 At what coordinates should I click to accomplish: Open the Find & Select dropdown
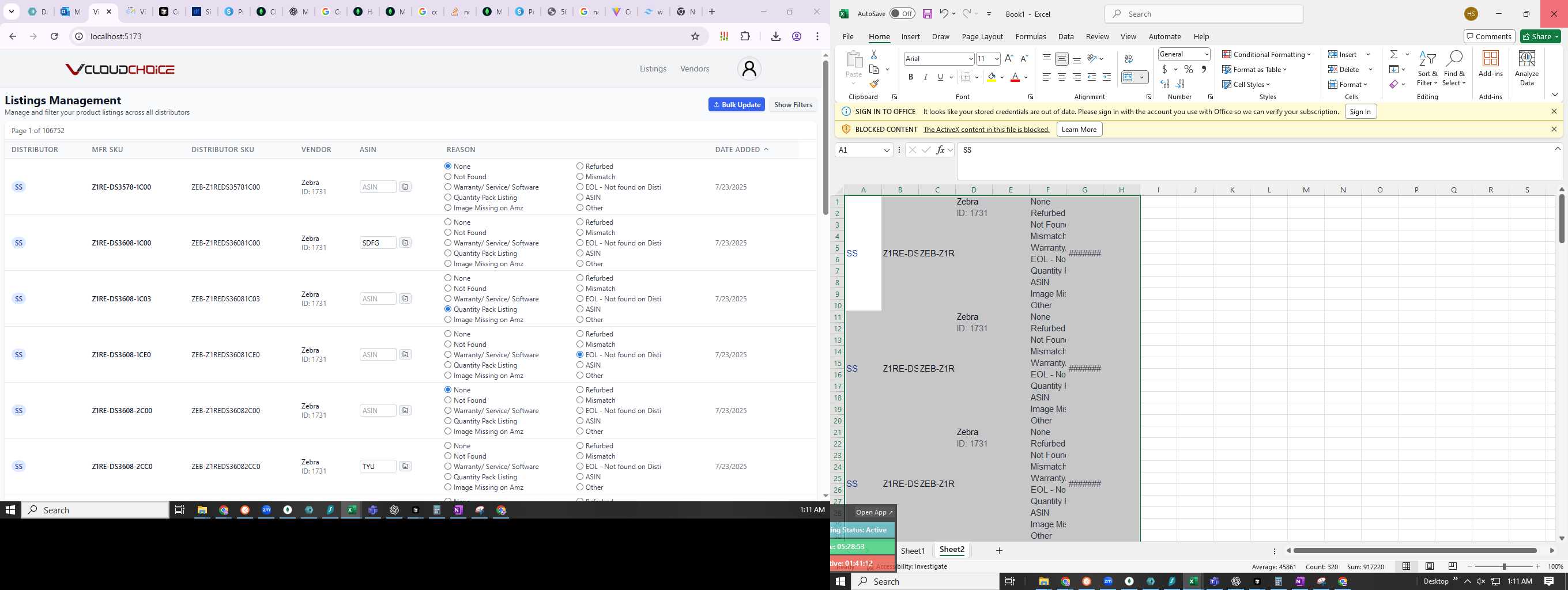tap(1453, 68)
